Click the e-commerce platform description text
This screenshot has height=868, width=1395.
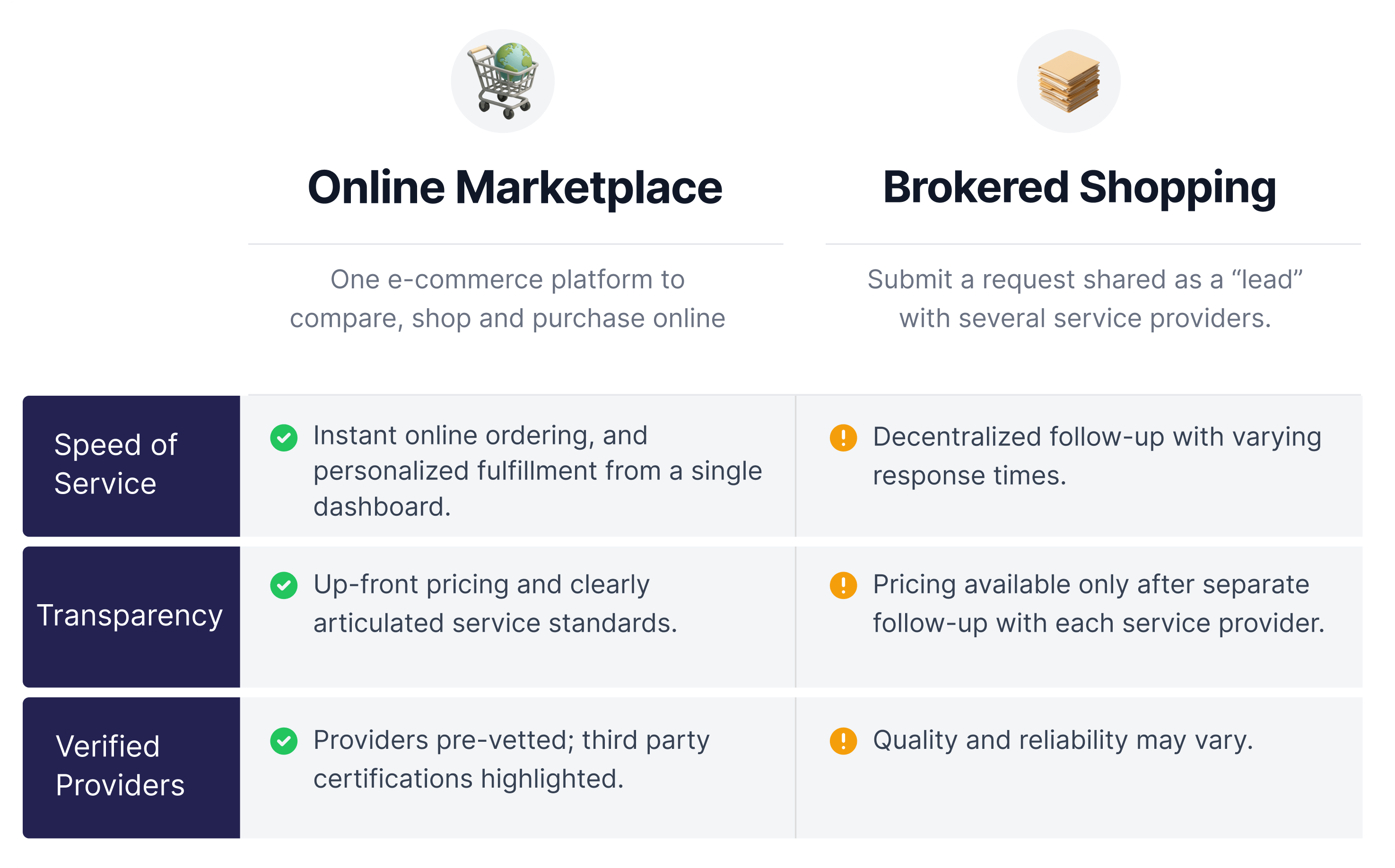(507, 298)
